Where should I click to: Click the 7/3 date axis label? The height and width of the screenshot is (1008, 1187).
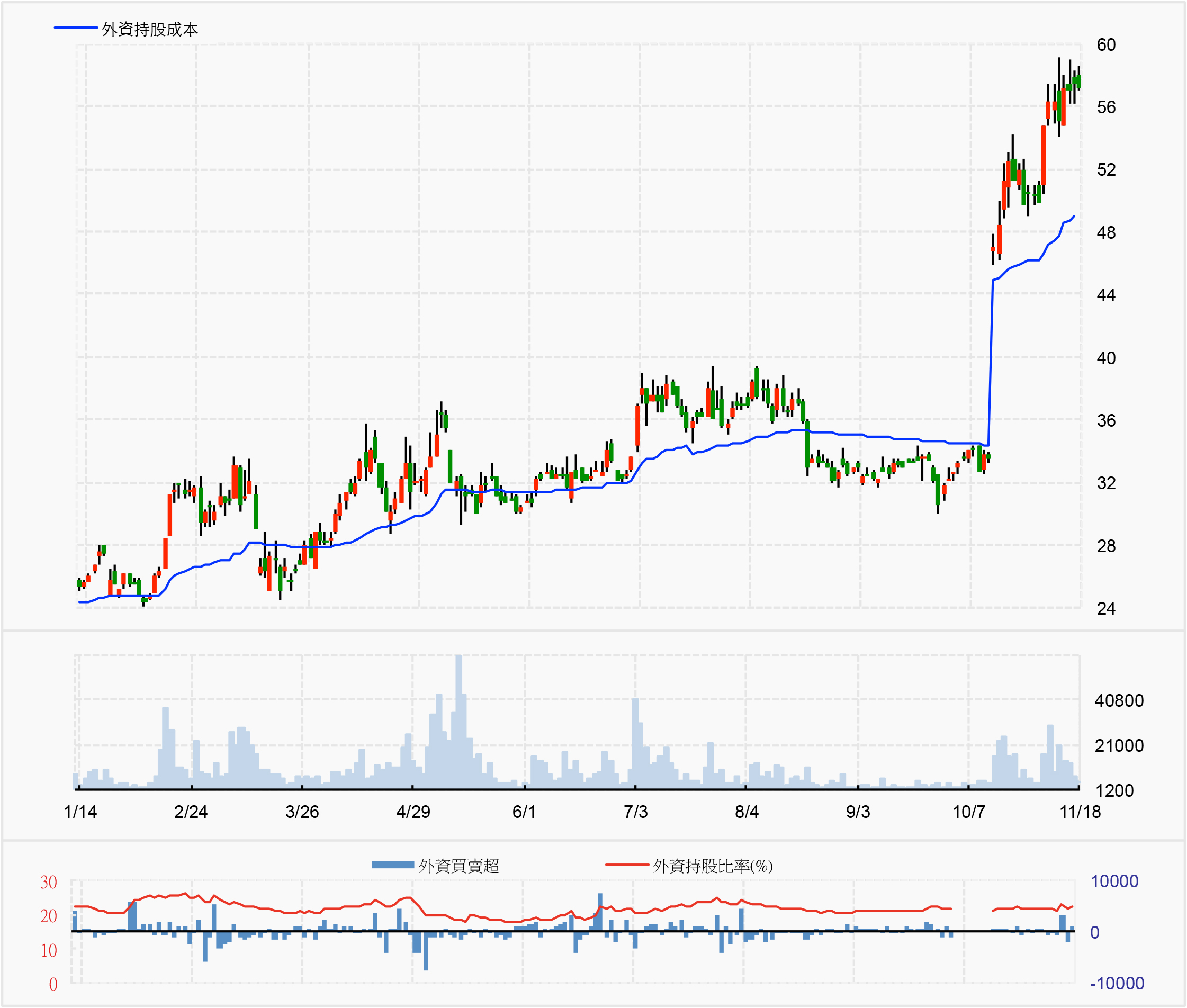coord(635,812)
